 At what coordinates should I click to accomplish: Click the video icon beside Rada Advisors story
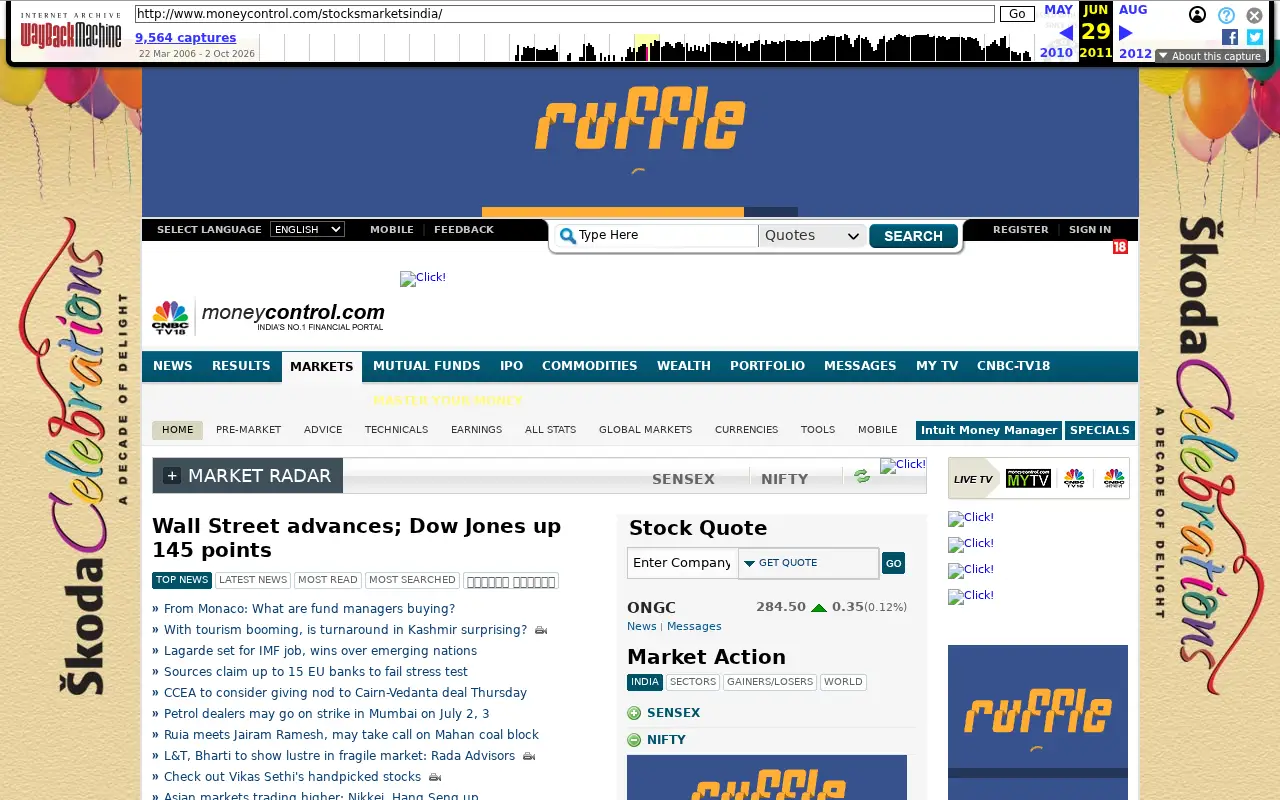(x=529, y=757)
